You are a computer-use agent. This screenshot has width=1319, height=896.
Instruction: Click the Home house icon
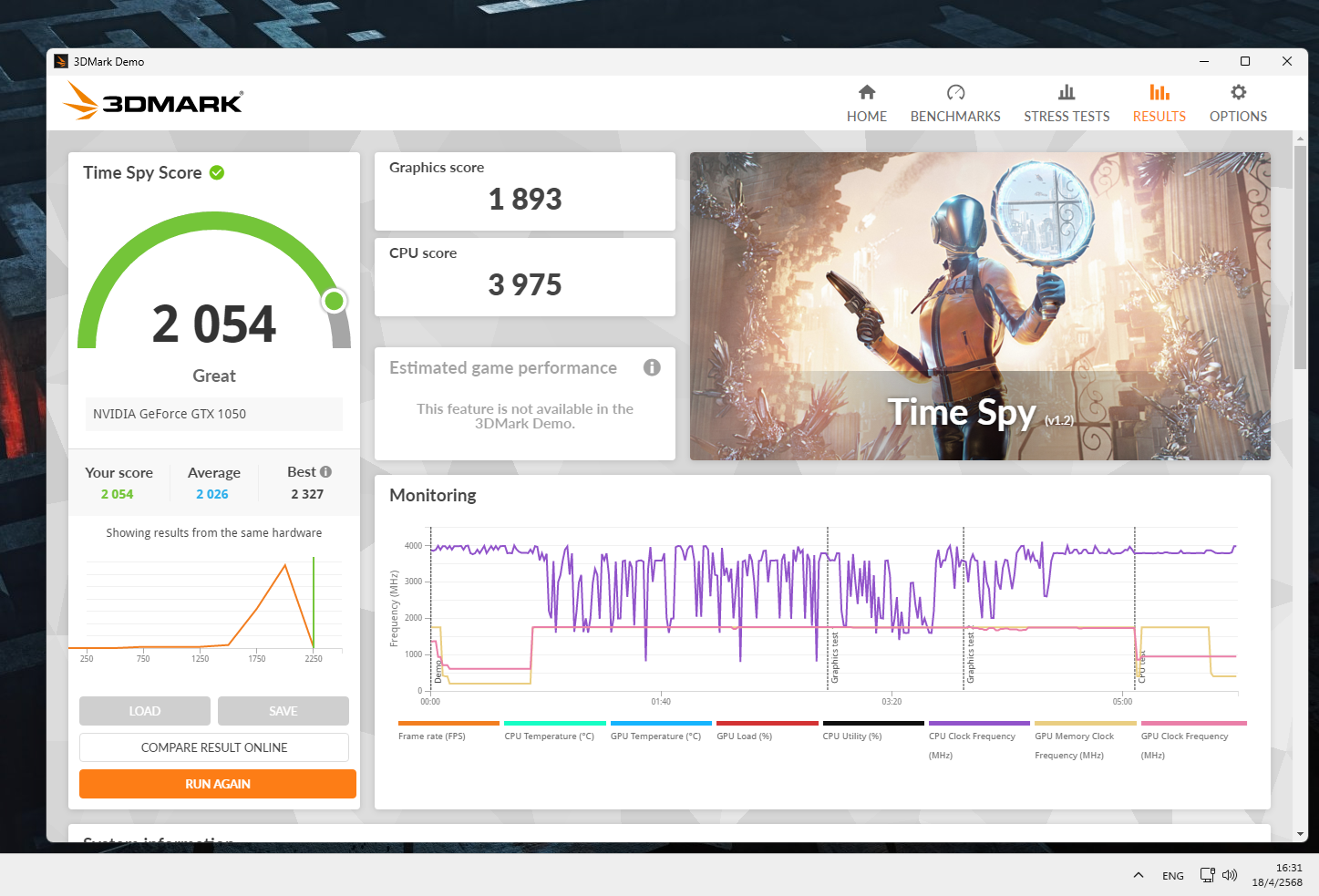point(867,92)
